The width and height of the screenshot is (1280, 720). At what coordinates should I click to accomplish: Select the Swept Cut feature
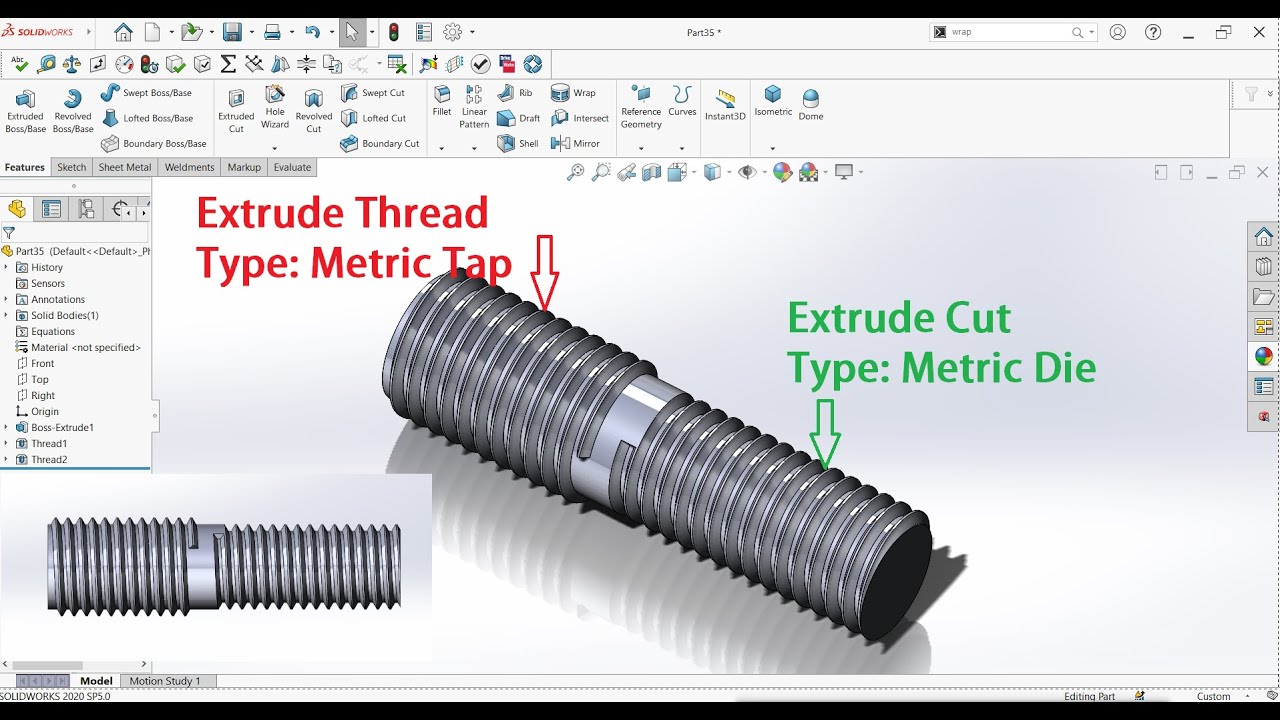[x=373, y=93]
